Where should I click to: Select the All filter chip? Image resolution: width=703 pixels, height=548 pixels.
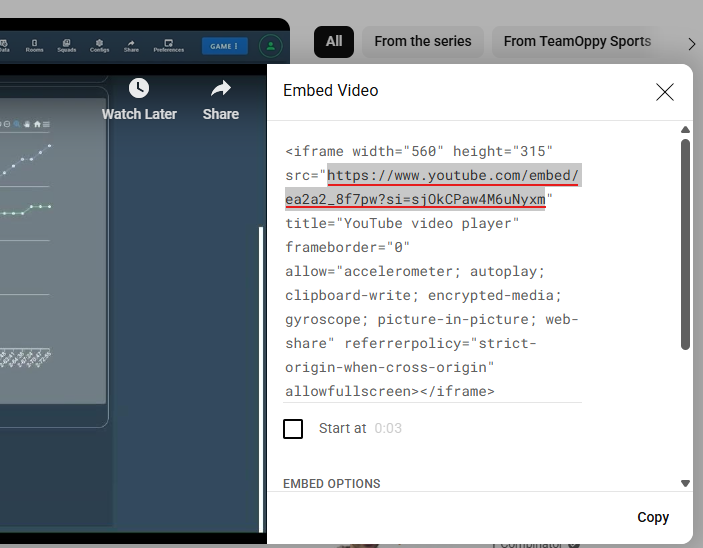(334, 42)
